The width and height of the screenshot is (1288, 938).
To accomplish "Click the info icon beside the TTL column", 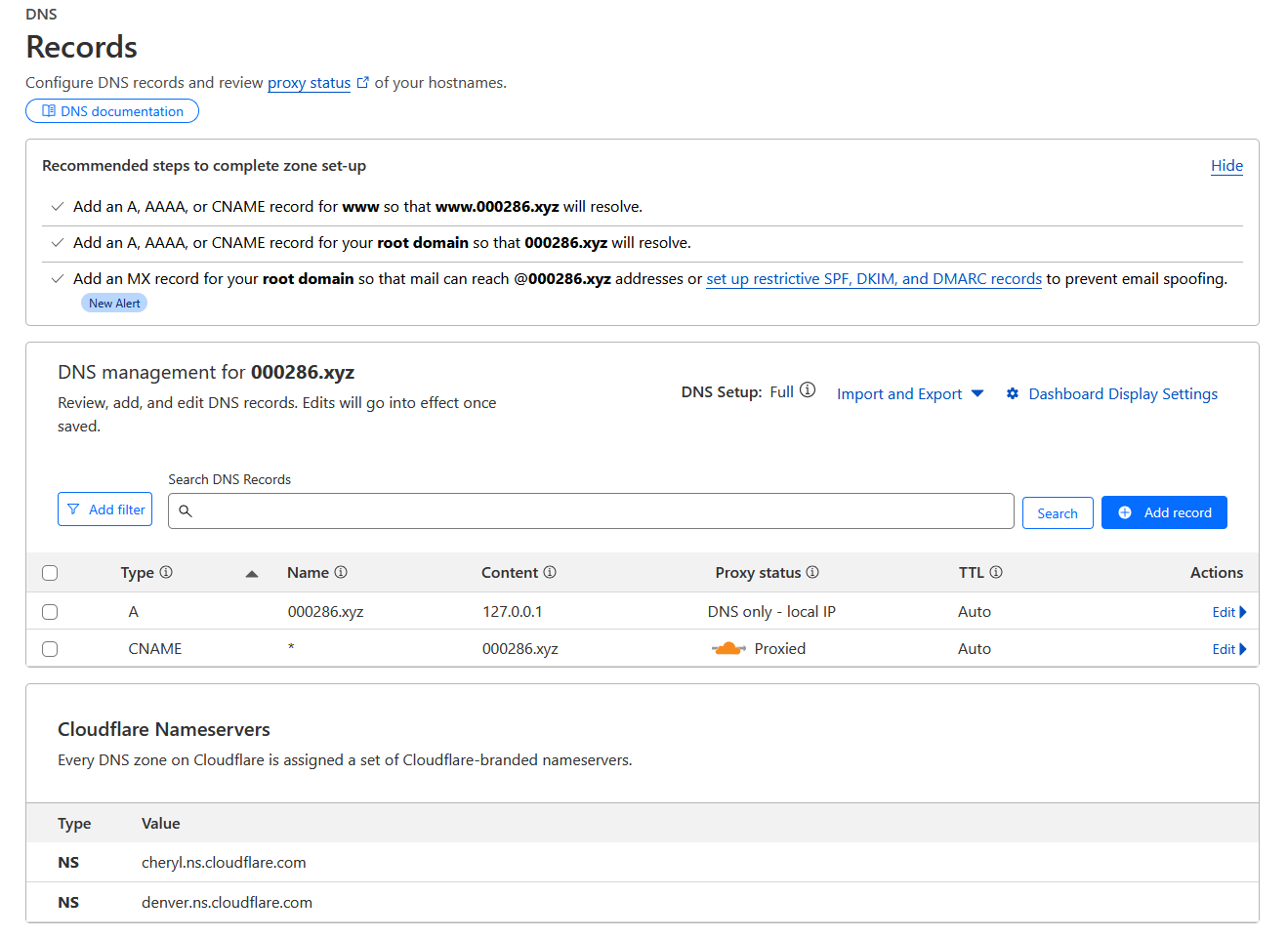I will (997, 572).
